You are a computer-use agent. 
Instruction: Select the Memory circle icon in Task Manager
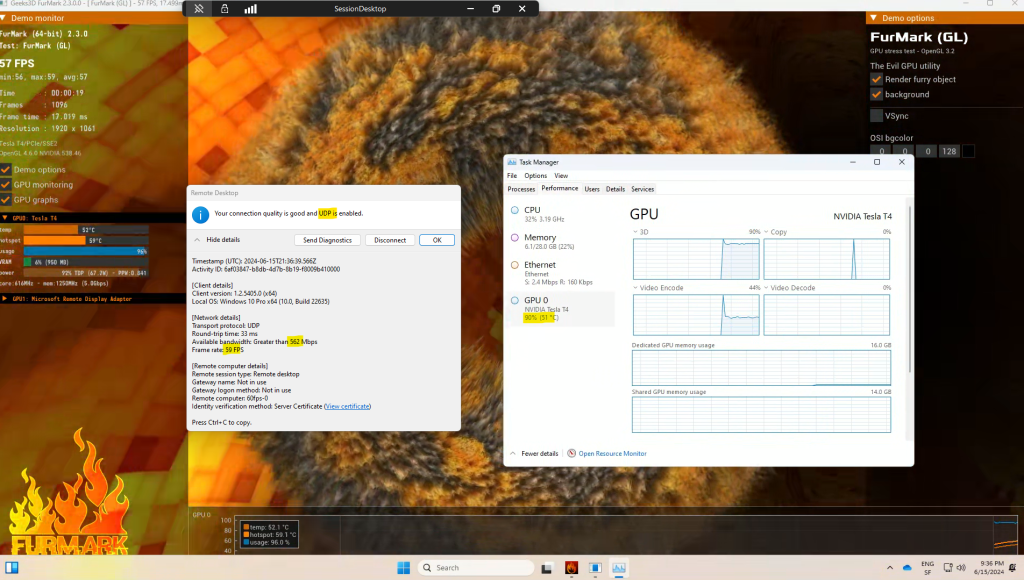tap(515, 238)
